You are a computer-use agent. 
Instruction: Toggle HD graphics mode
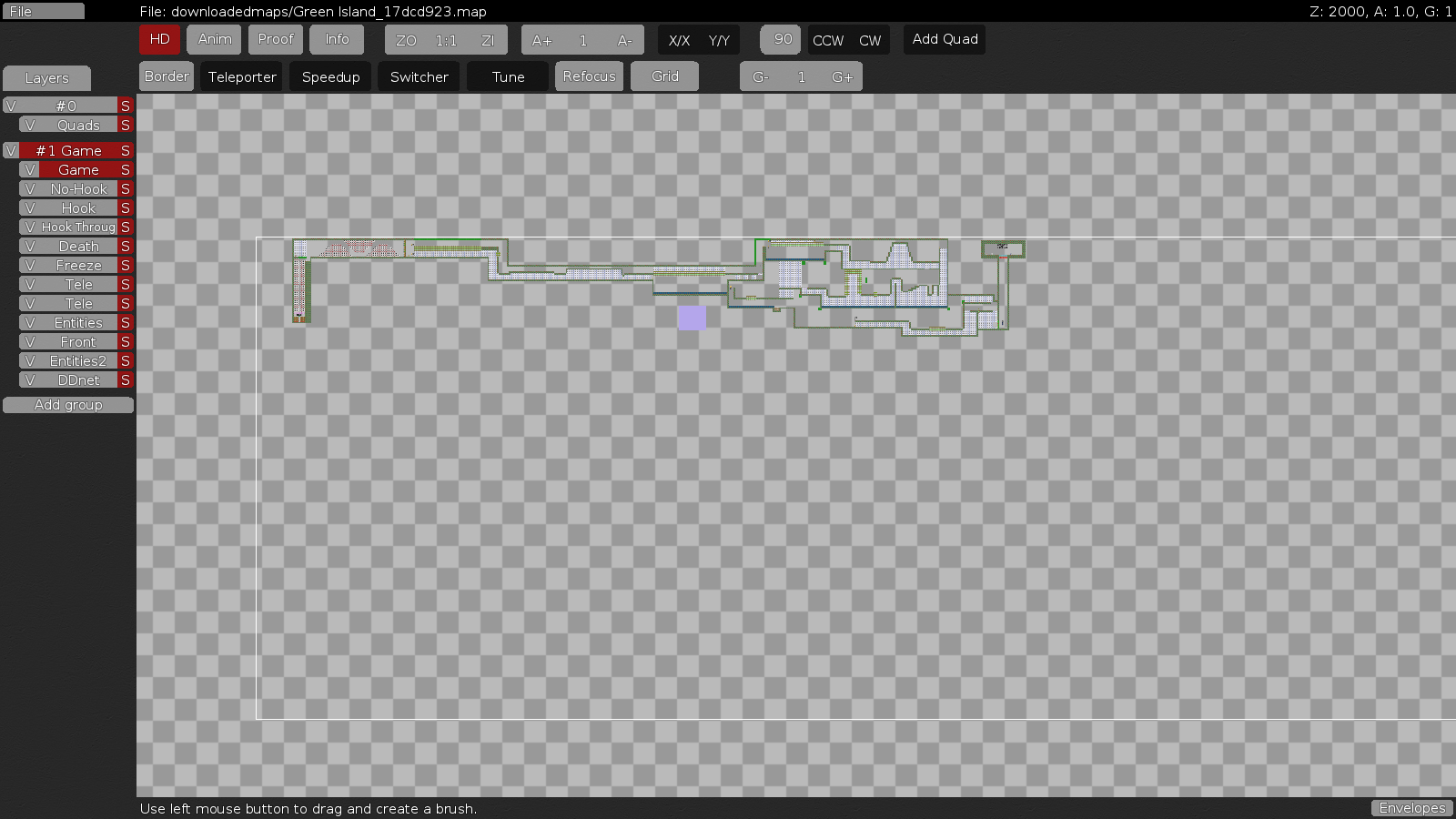[x=159, y=39]
